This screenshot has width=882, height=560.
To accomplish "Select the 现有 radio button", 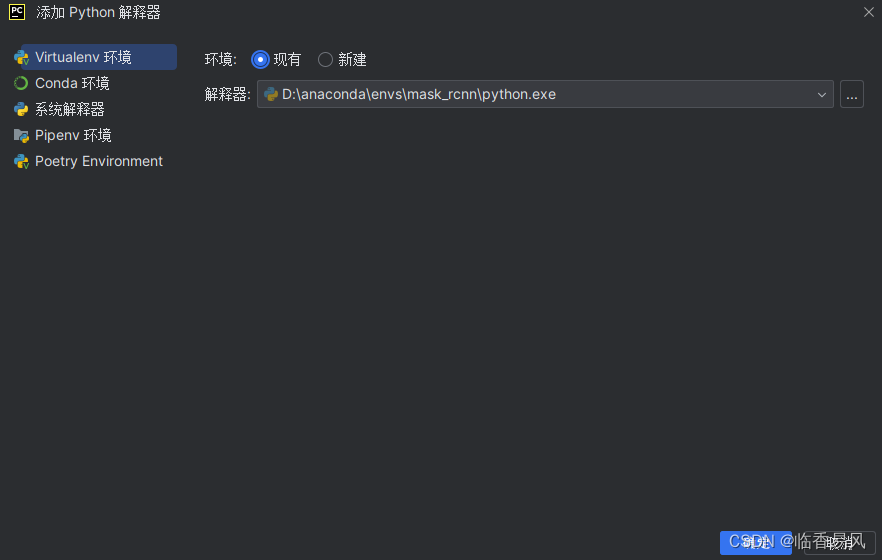I will coord(260,60).
